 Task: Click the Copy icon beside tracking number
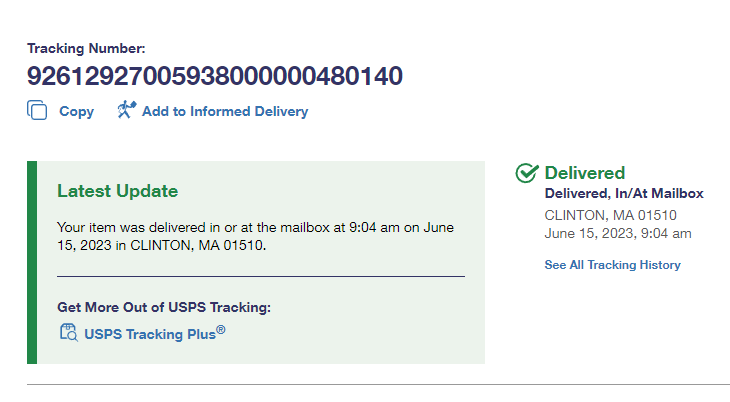coord(37,111)
